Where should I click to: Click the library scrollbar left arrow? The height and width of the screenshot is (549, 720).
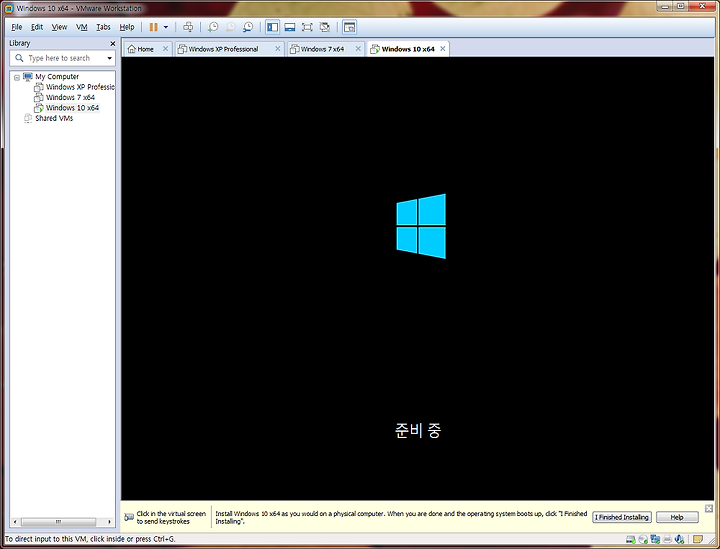tap(15, 521)
